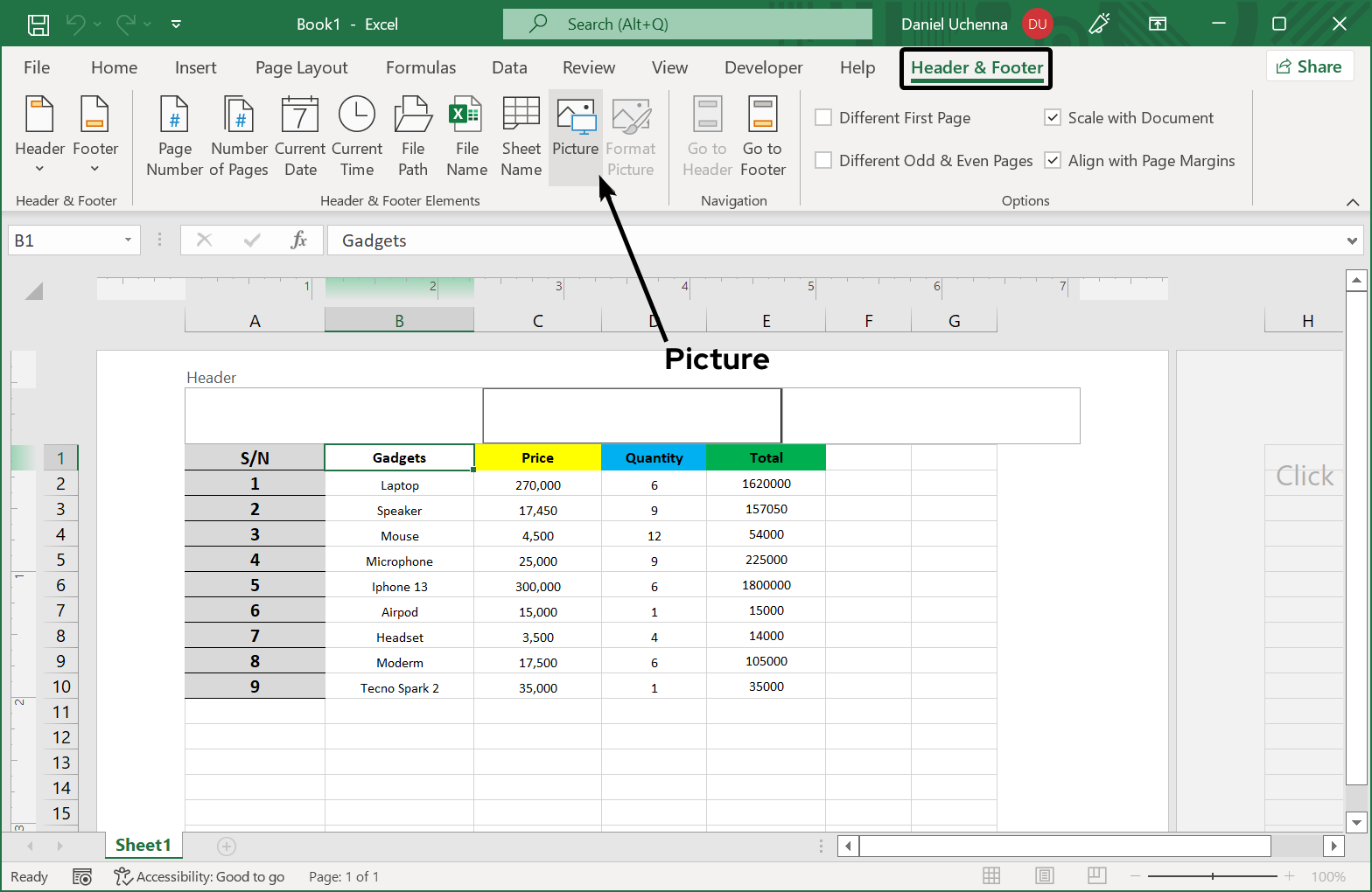Open the Name Box dropdown arrow
The width and height of the screenshot is (1372, 892).
tap(128, 240)
